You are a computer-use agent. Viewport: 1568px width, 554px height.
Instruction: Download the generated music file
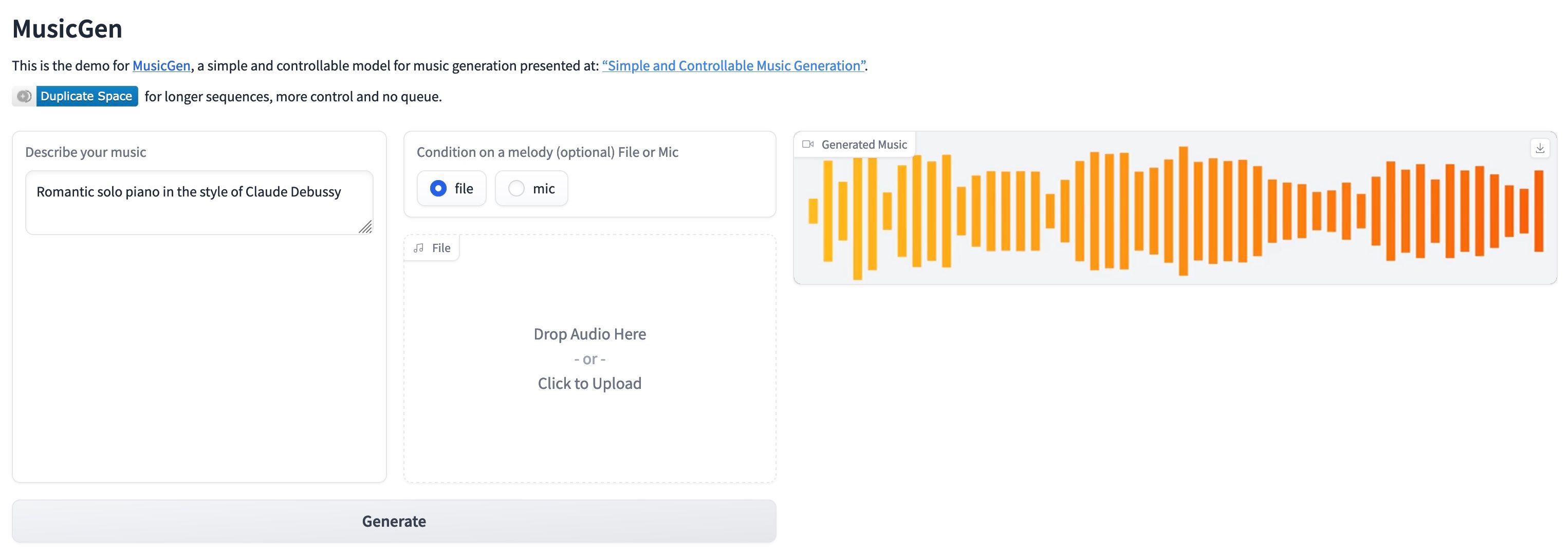pyautogui.click(x=1540, y=148)
